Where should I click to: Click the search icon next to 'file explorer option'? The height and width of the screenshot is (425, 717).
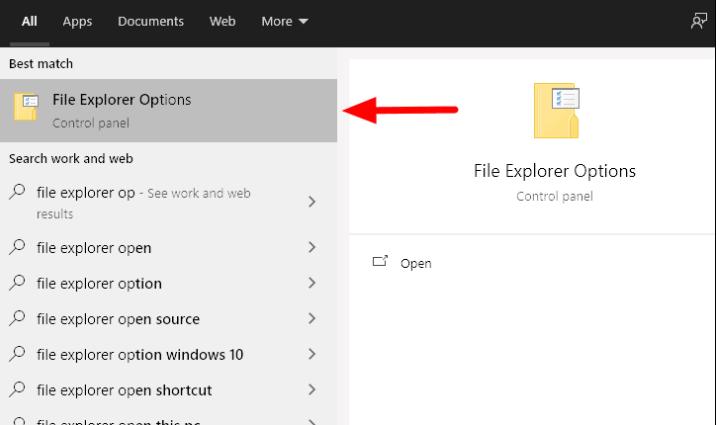coord(18,283)
